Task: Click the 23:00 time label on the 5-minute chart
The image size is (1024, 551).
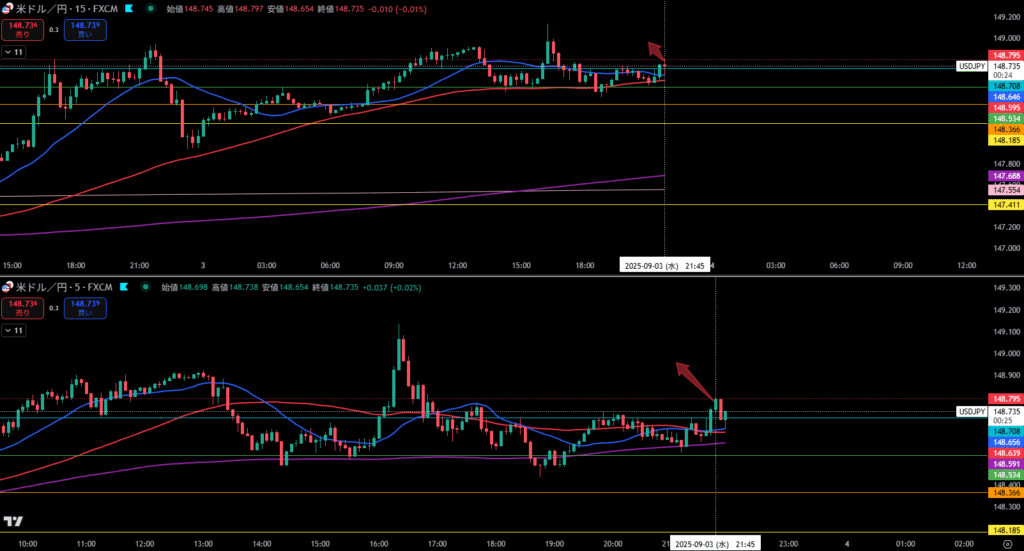Action: [x=788, y=544]
